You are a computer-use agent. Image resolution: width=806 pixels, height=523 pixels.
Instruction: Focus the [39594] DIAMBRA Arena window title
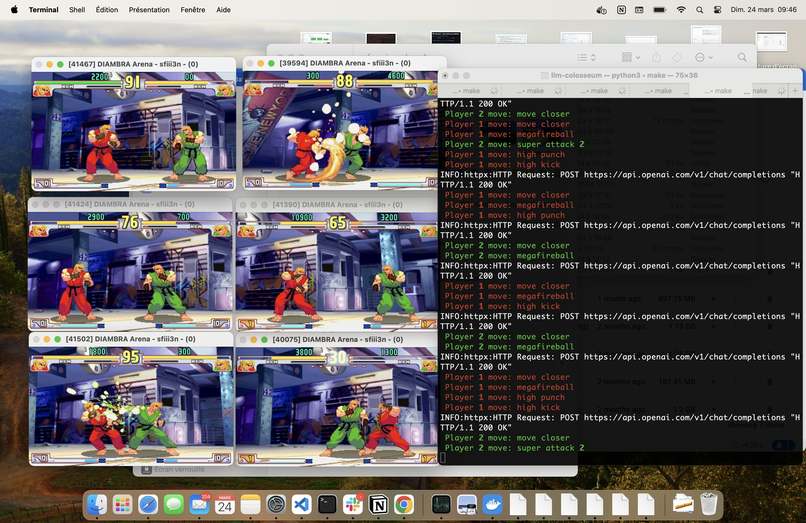click(345, 63)
